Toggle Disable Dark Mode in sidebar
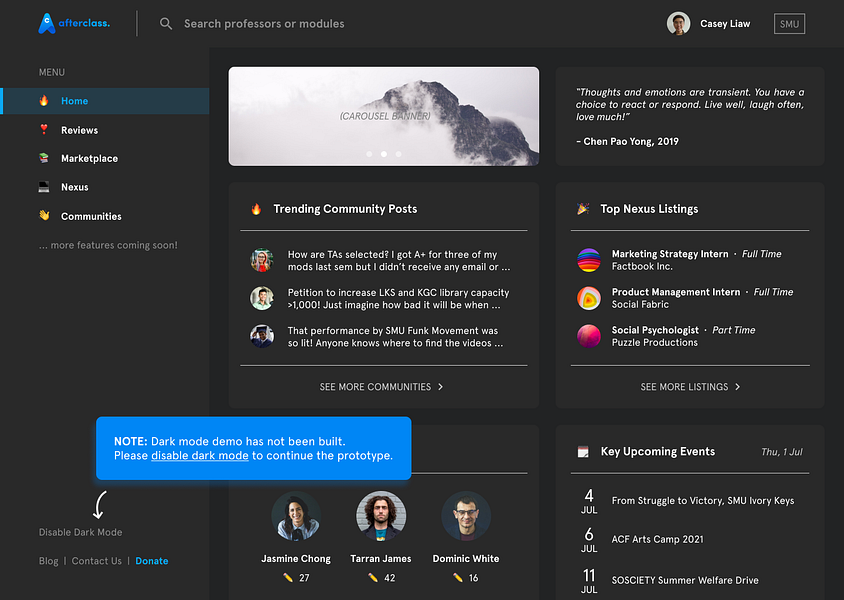 81,532
